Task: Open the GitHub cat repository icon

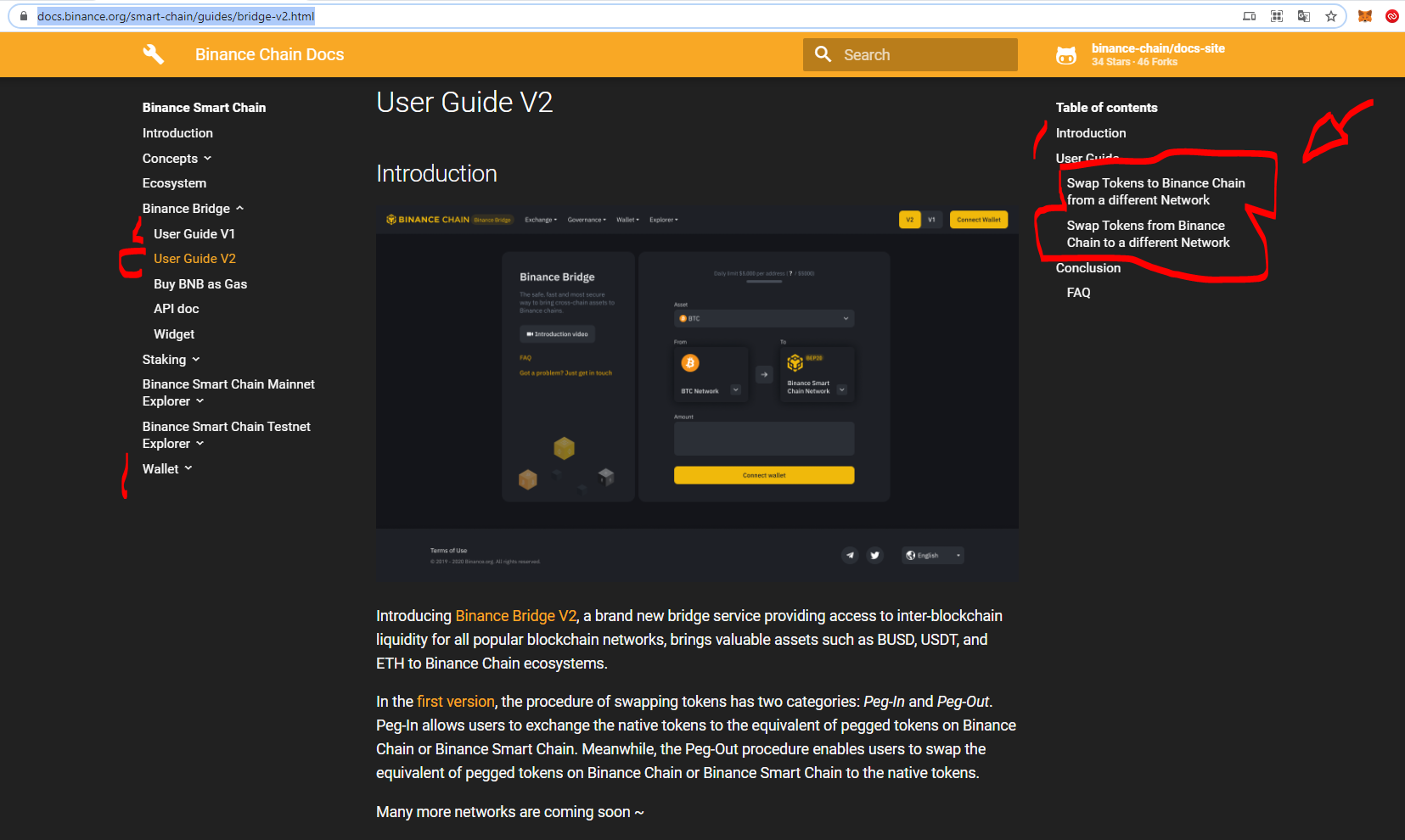Action: tap(1066, 55)
